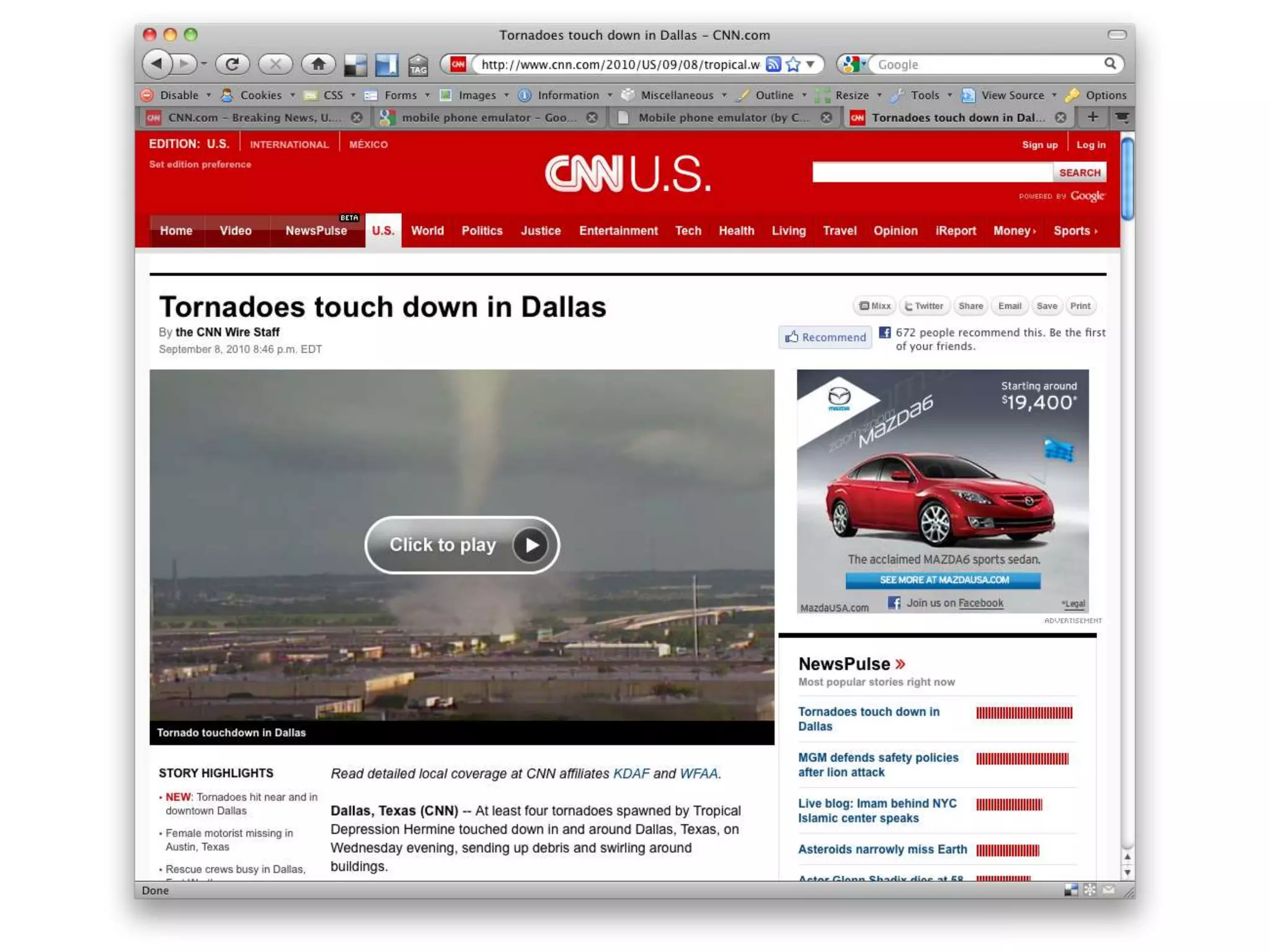Viewport: 1270px width, 952px height.
Task: Switch to the CNN.com Breaking News tab
Action: (253, 118)
